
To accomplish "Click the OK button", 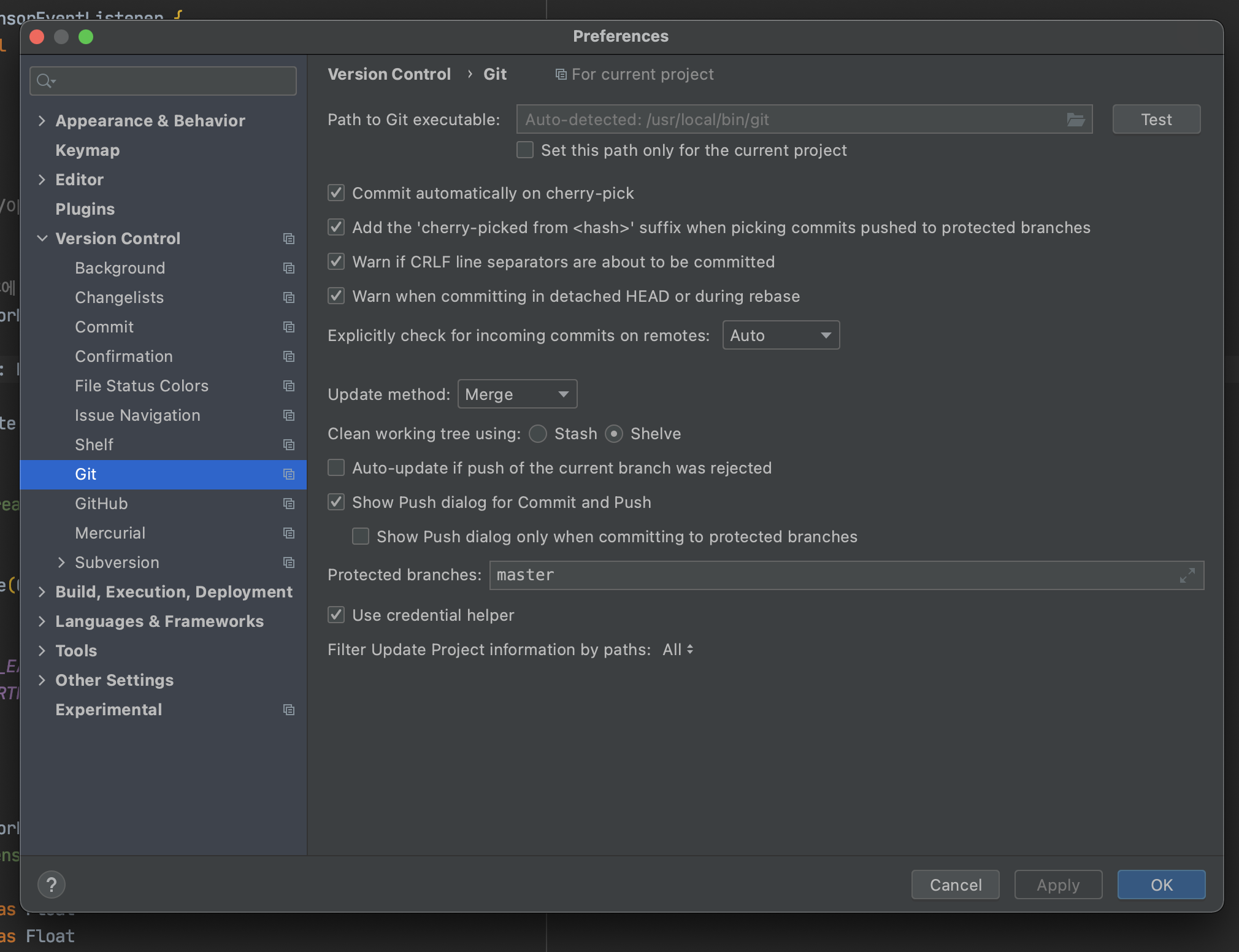I will [x=1161, y=885].
